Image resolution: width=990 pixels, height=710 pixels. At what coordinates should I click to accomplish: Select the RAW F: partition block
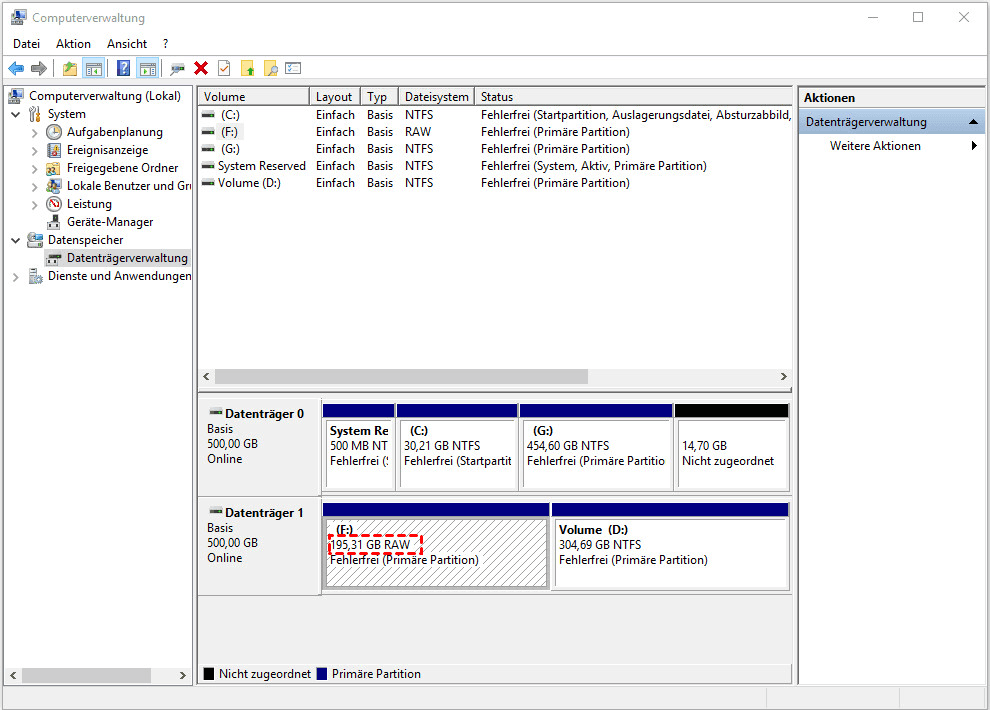tap(436, 552)
